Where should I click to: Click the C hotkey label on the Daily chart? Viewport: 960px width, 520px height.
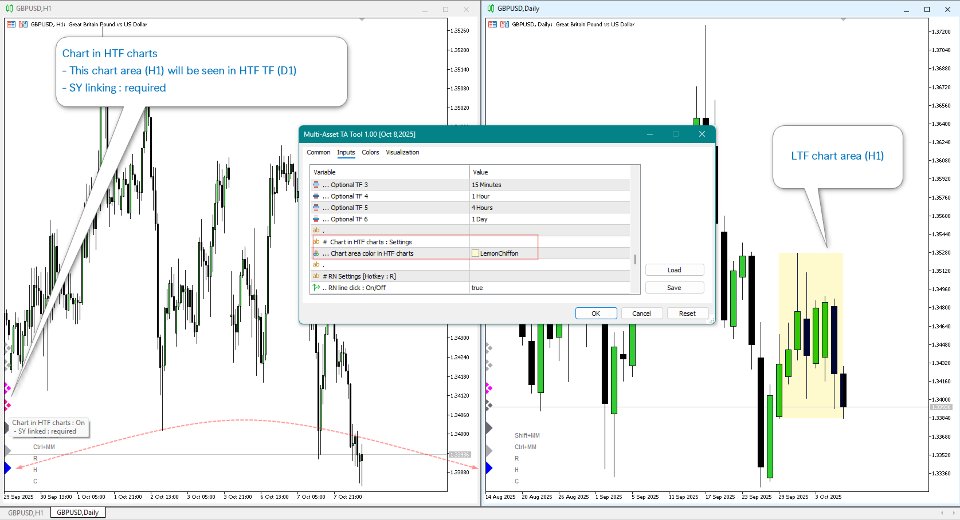[x=517, y=481]
